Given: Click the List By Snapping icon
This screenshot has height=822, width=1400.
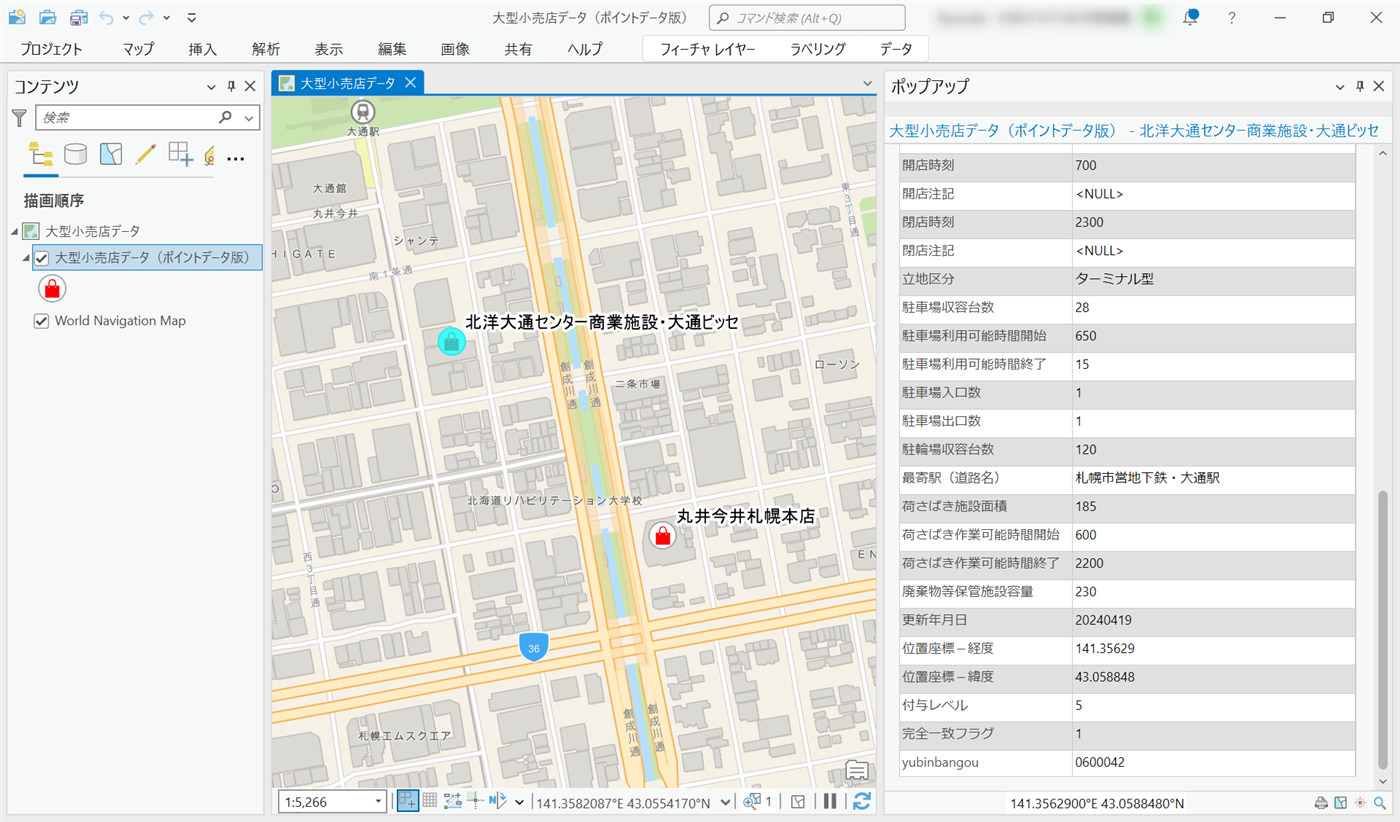Looking at the screenshot, I should coord(180,154).
